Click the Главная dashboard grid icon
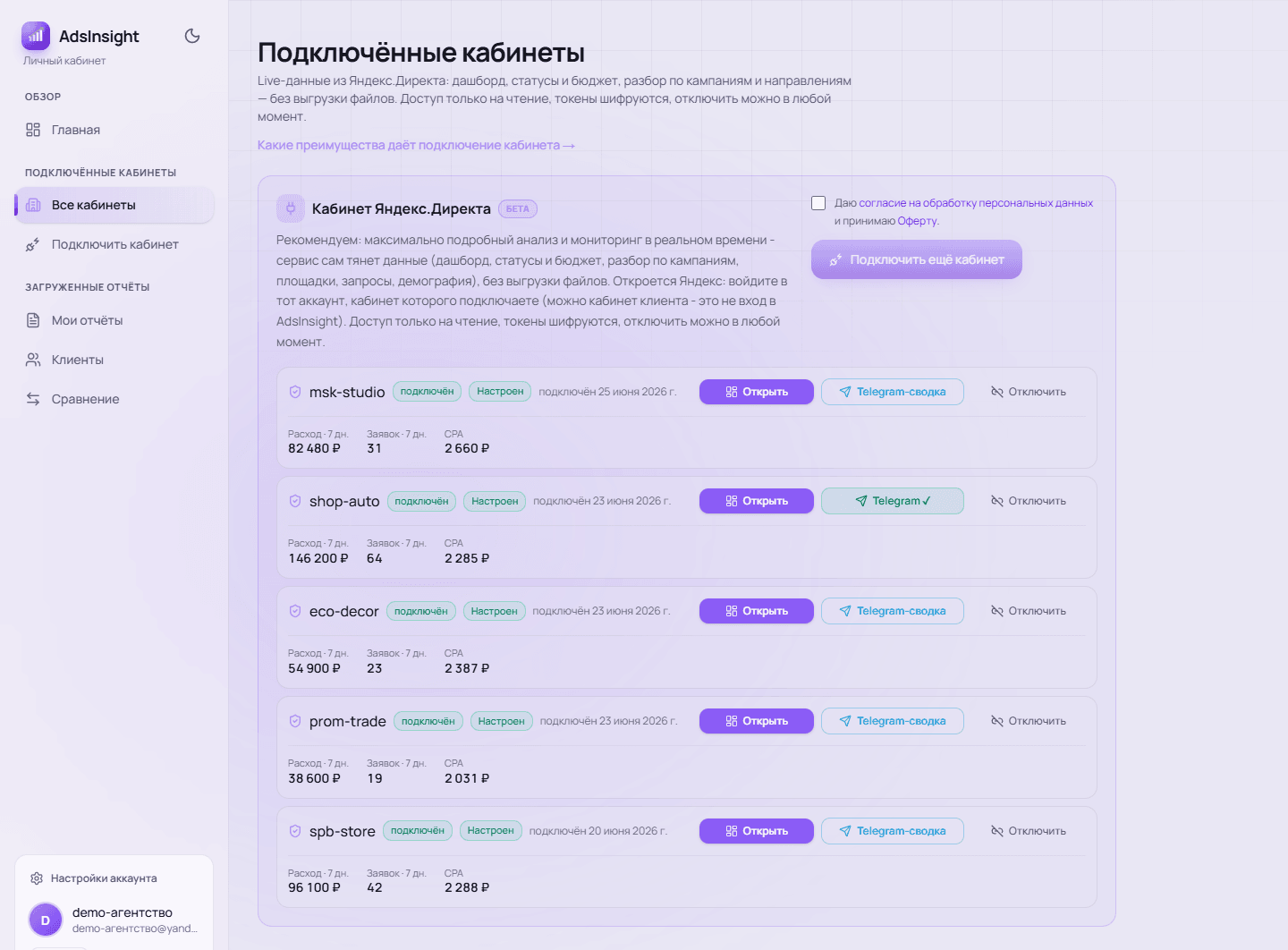The height and width of the screenshot is (950, 1288). (x=33, y=130)
